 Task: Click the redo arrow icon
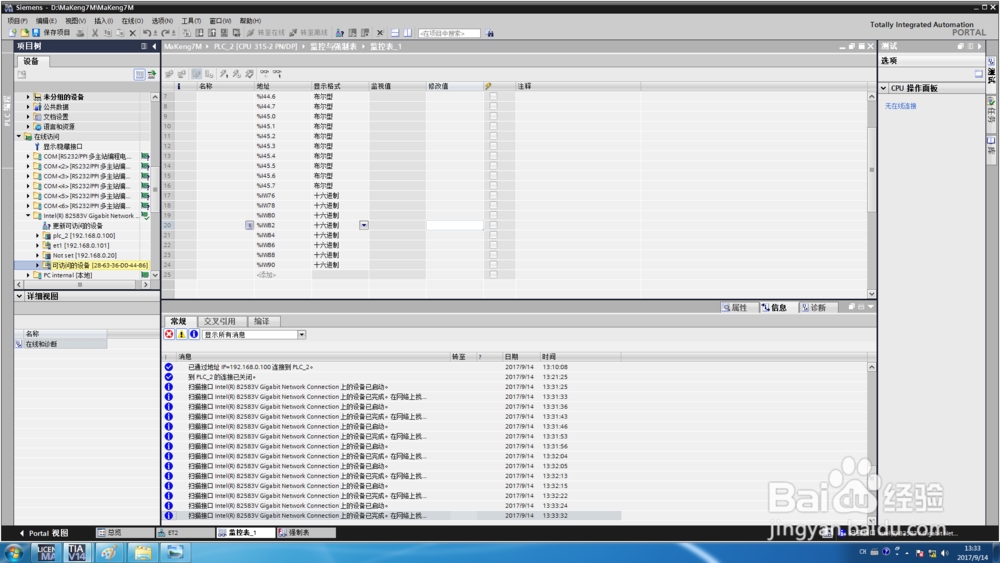(x=165, y=33)
